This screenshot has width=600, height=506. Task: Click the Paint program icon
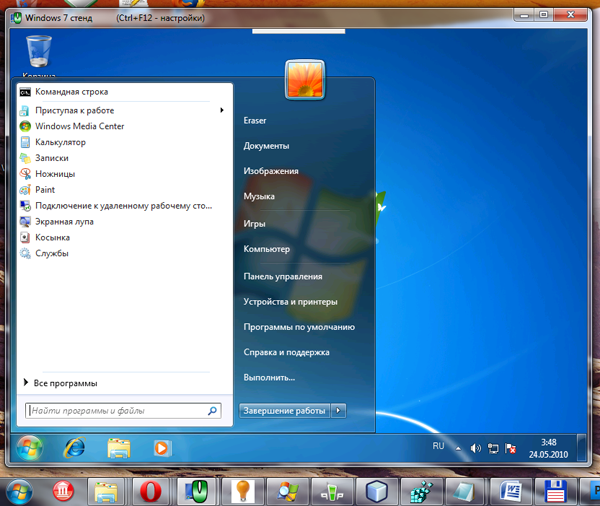pos(25,190)
